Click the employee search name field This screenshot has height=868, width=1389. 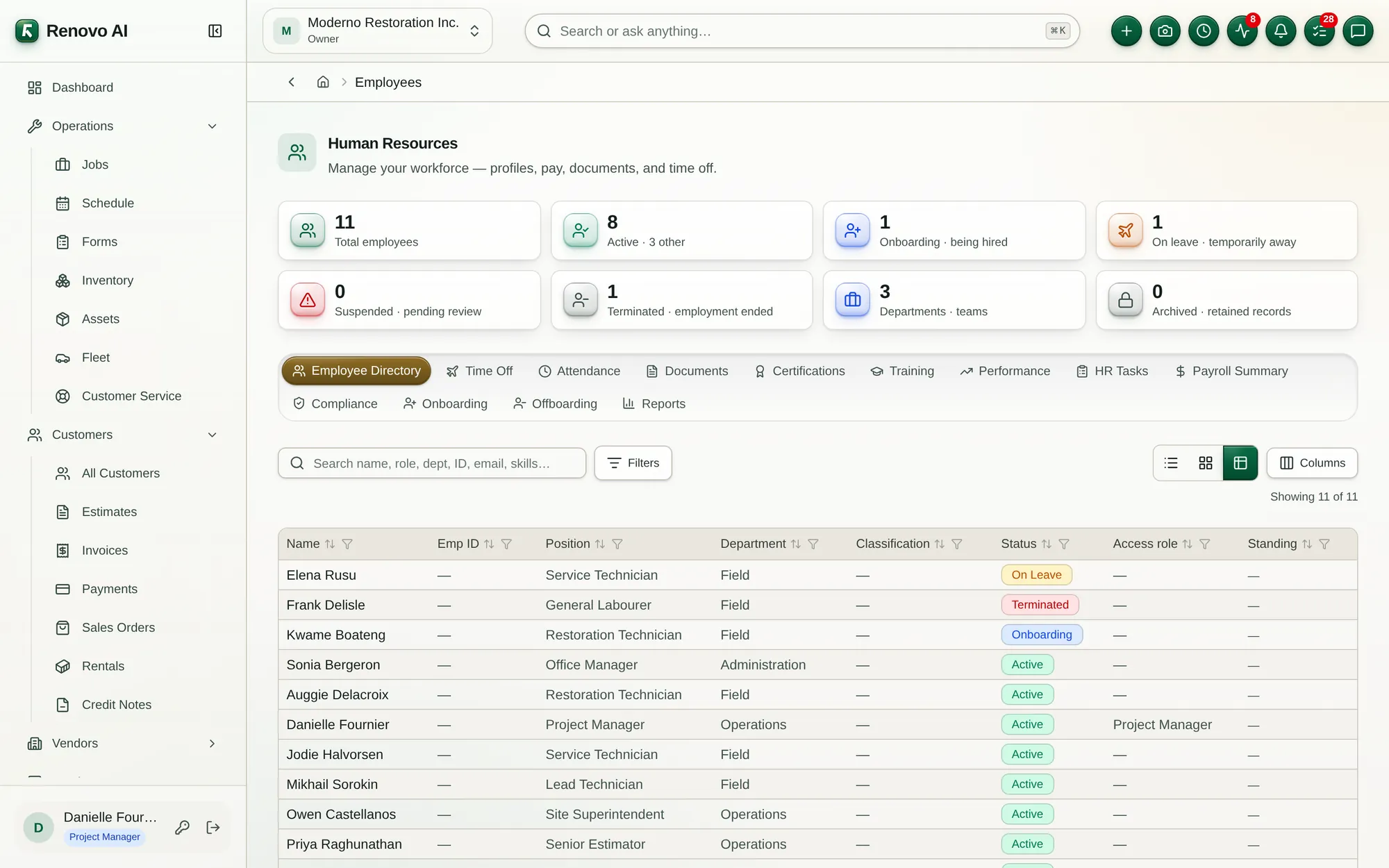[x=432, y=463]
